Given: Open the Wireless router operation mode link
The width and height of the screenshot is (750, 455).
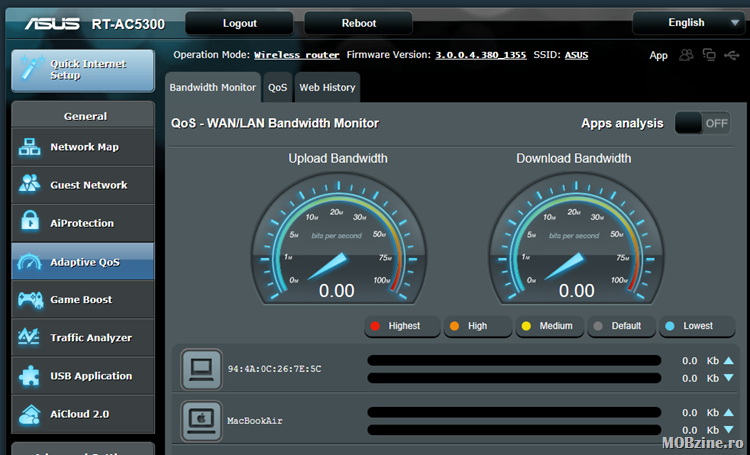Looking at the screenshot, I should 297,55.
